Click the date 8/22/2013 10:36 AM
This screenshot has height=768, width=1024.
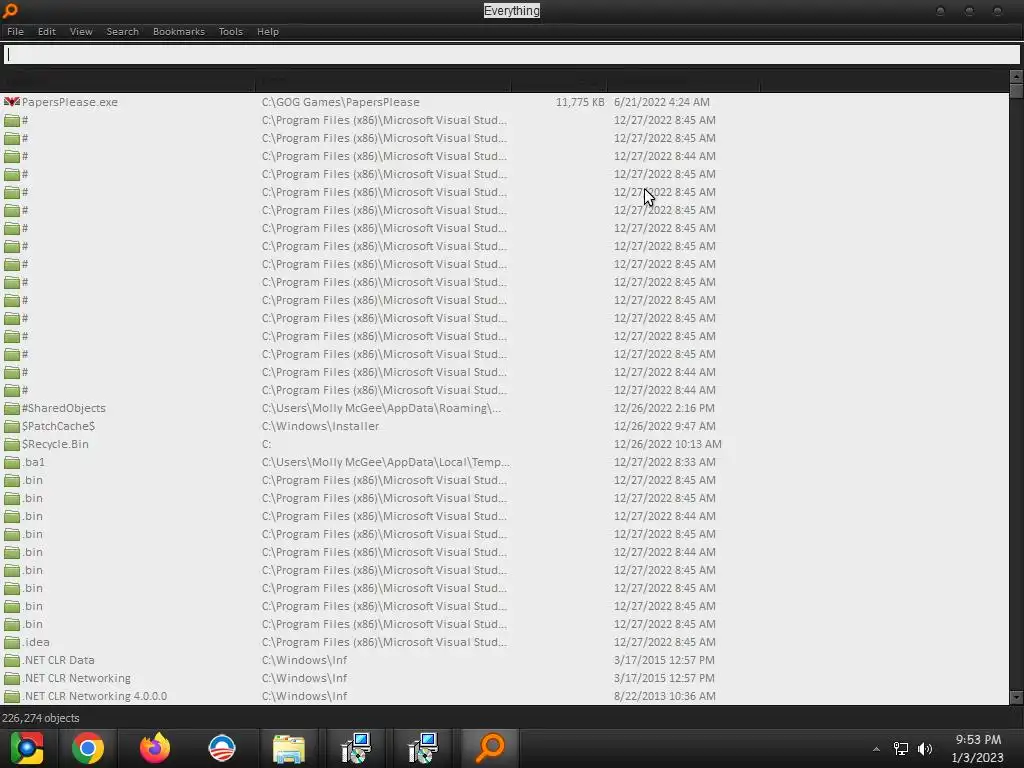[x=664, y=696]
